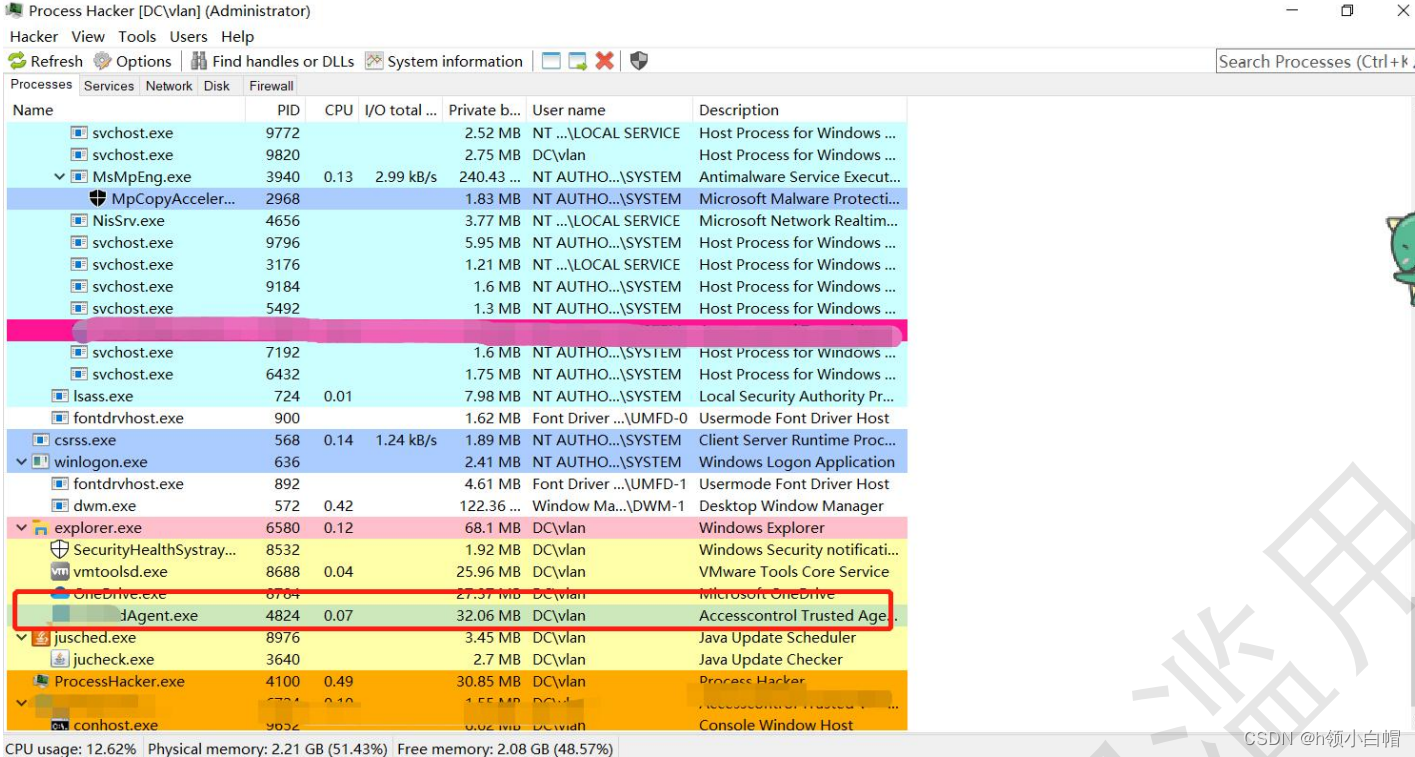Select the Processes tab
Viewport: 1415px width, 757px height.
(x=41, y=85)
